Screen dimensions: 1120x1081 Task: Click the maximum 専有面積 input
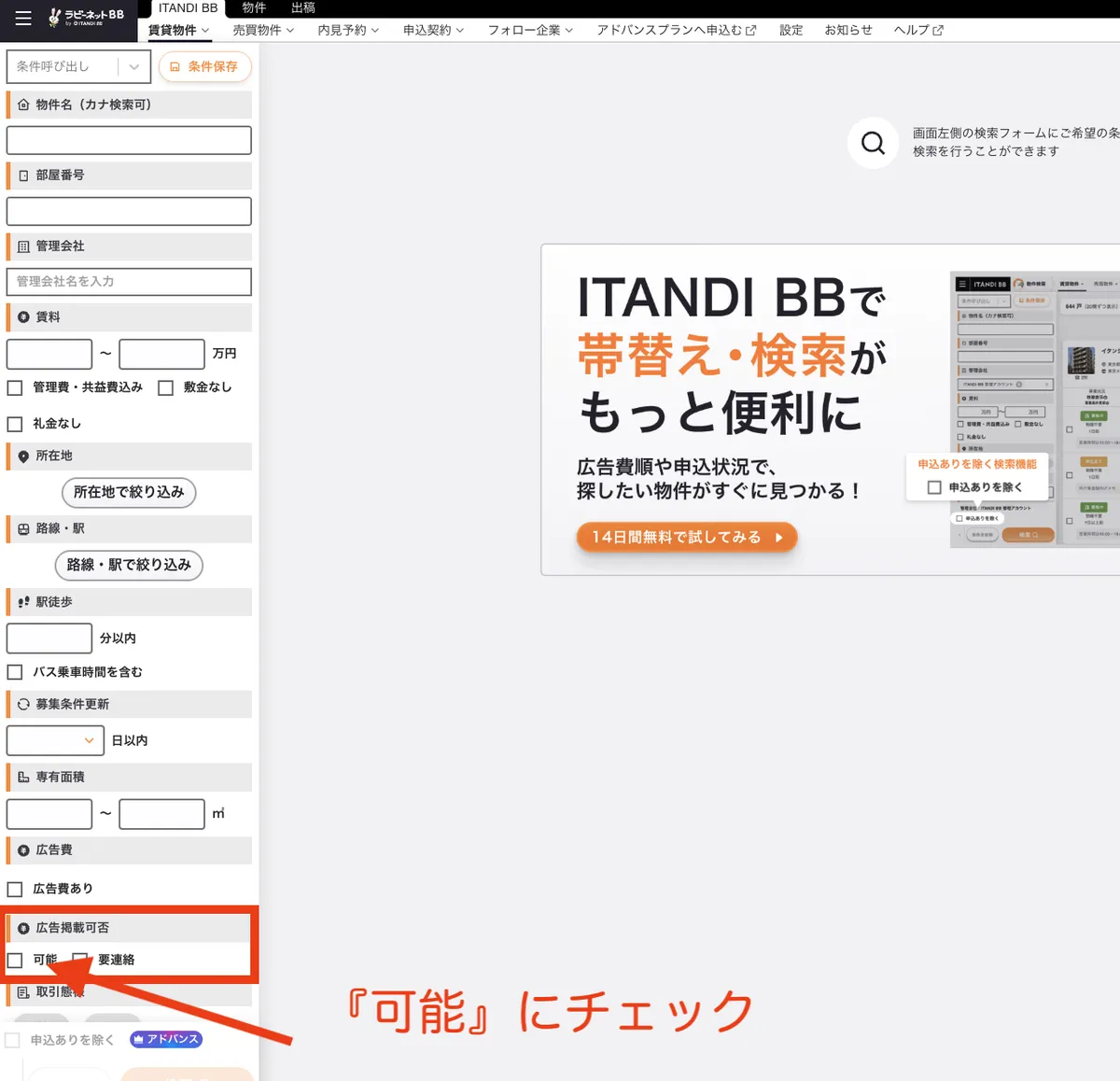161,814
